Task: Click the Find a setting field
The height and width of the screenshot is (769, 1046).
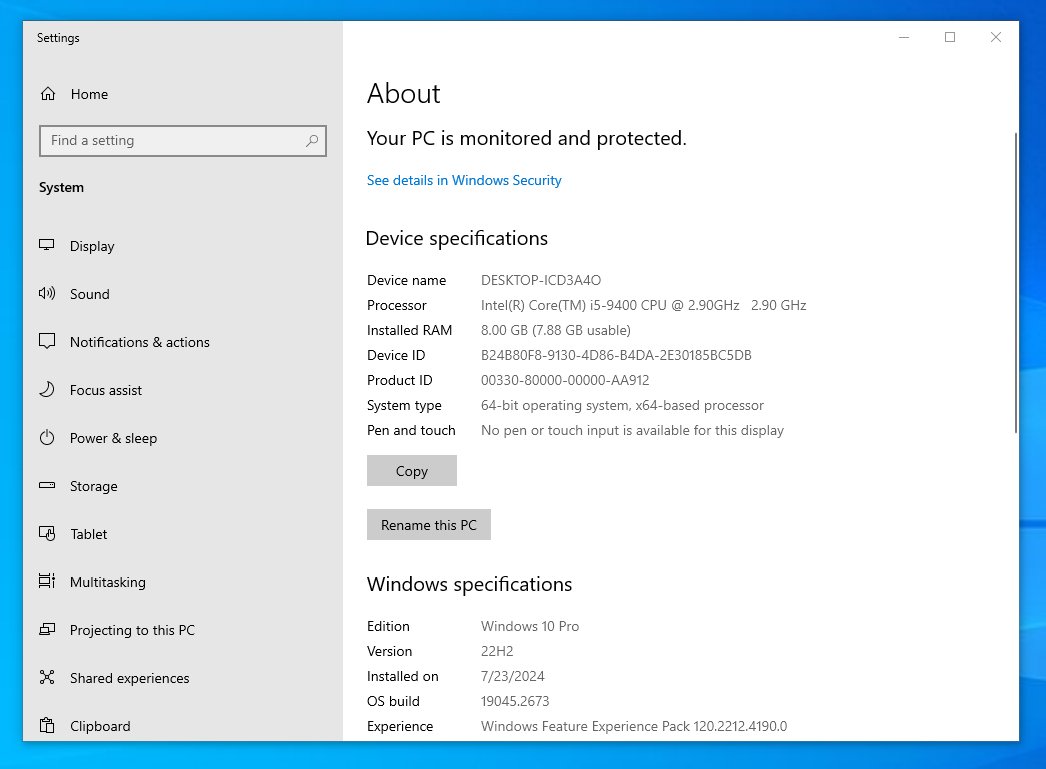Action: pyautogui.click(x=183, y=141)
